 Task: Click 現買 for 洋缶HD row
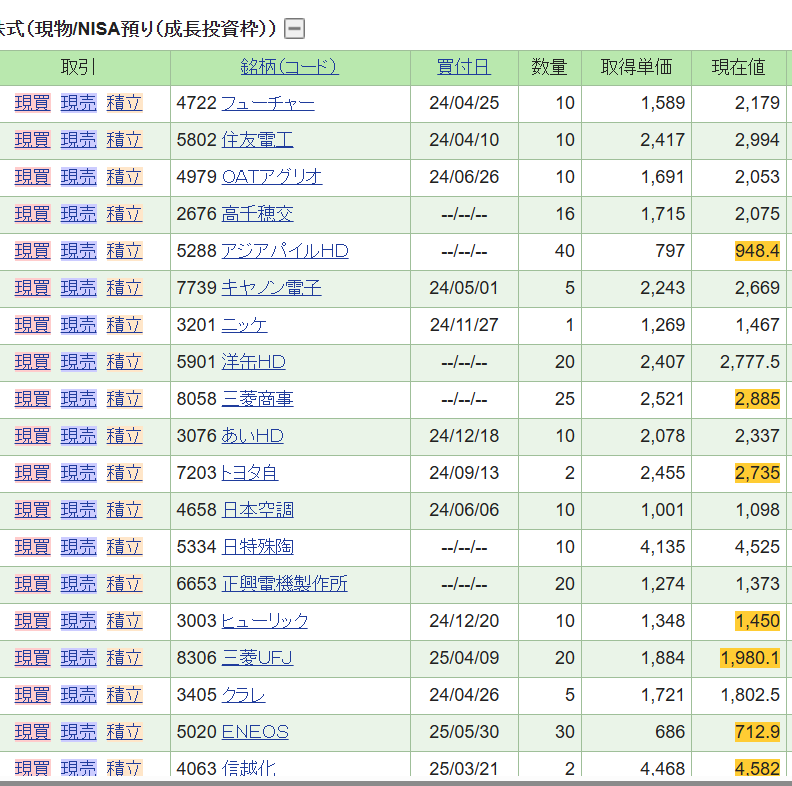(x=33, y=362)
